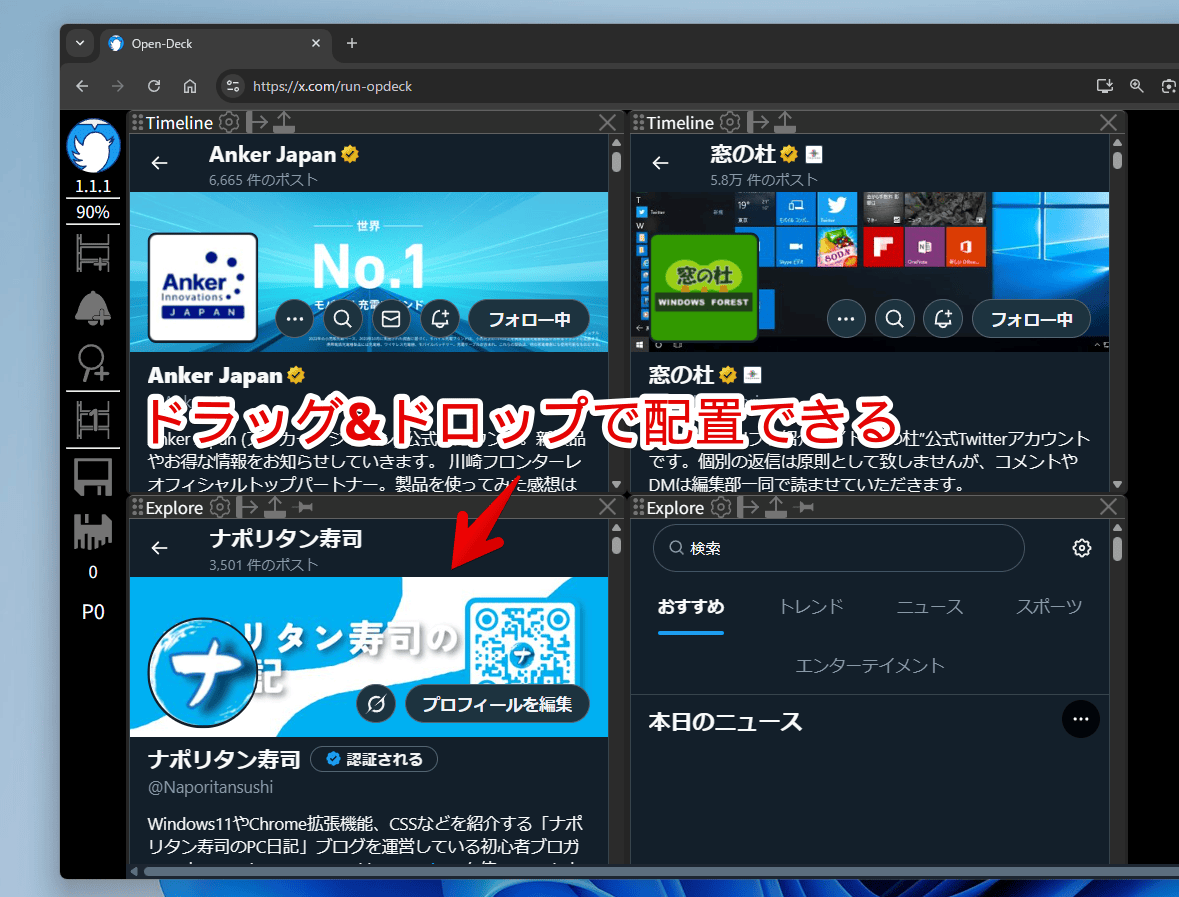Click the Open-Deck bird logo in sidebar

[92, 147]
